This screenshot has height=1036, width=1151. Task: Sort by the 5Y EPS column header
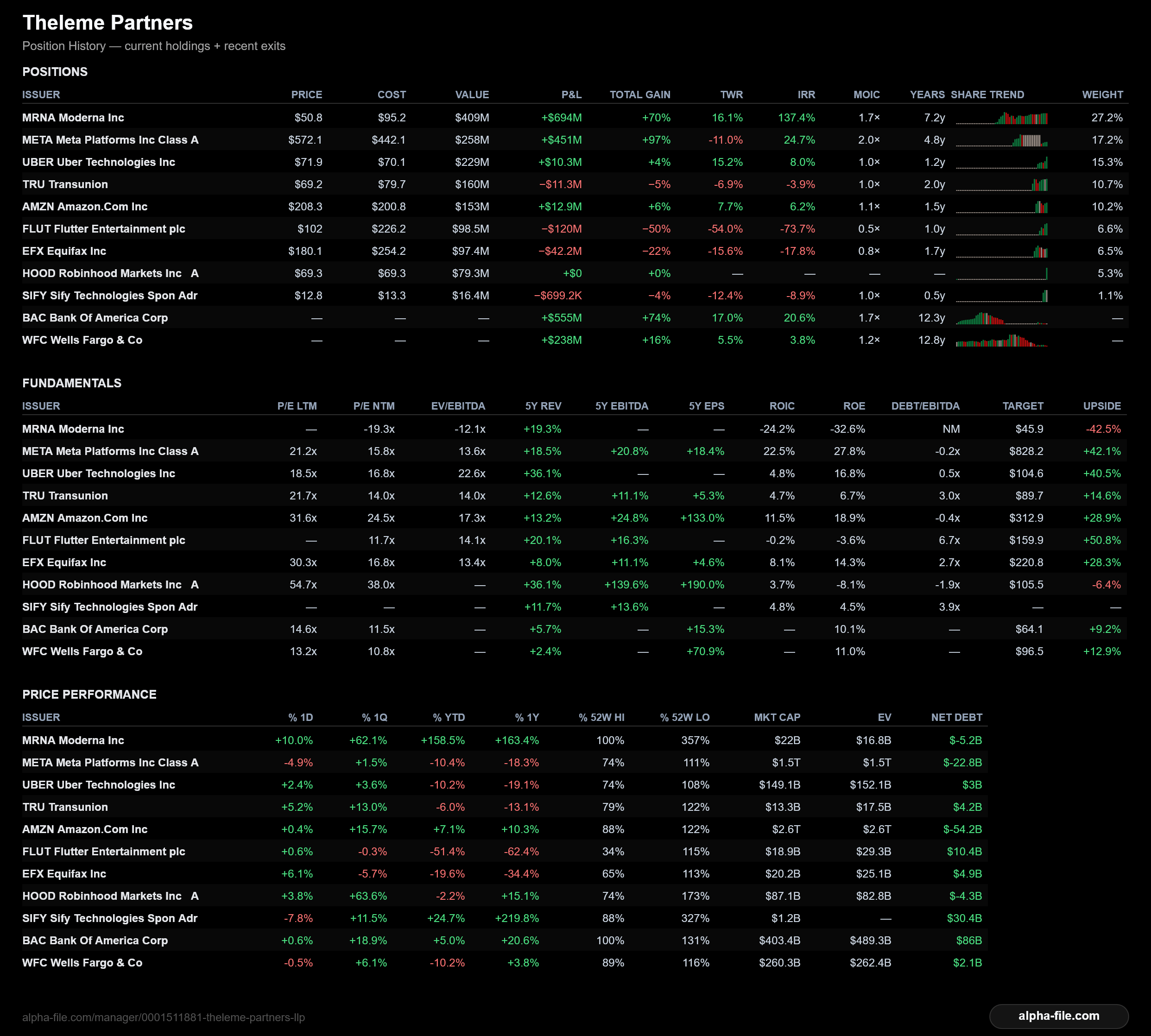pyautogui.click(x=707, y=406)
